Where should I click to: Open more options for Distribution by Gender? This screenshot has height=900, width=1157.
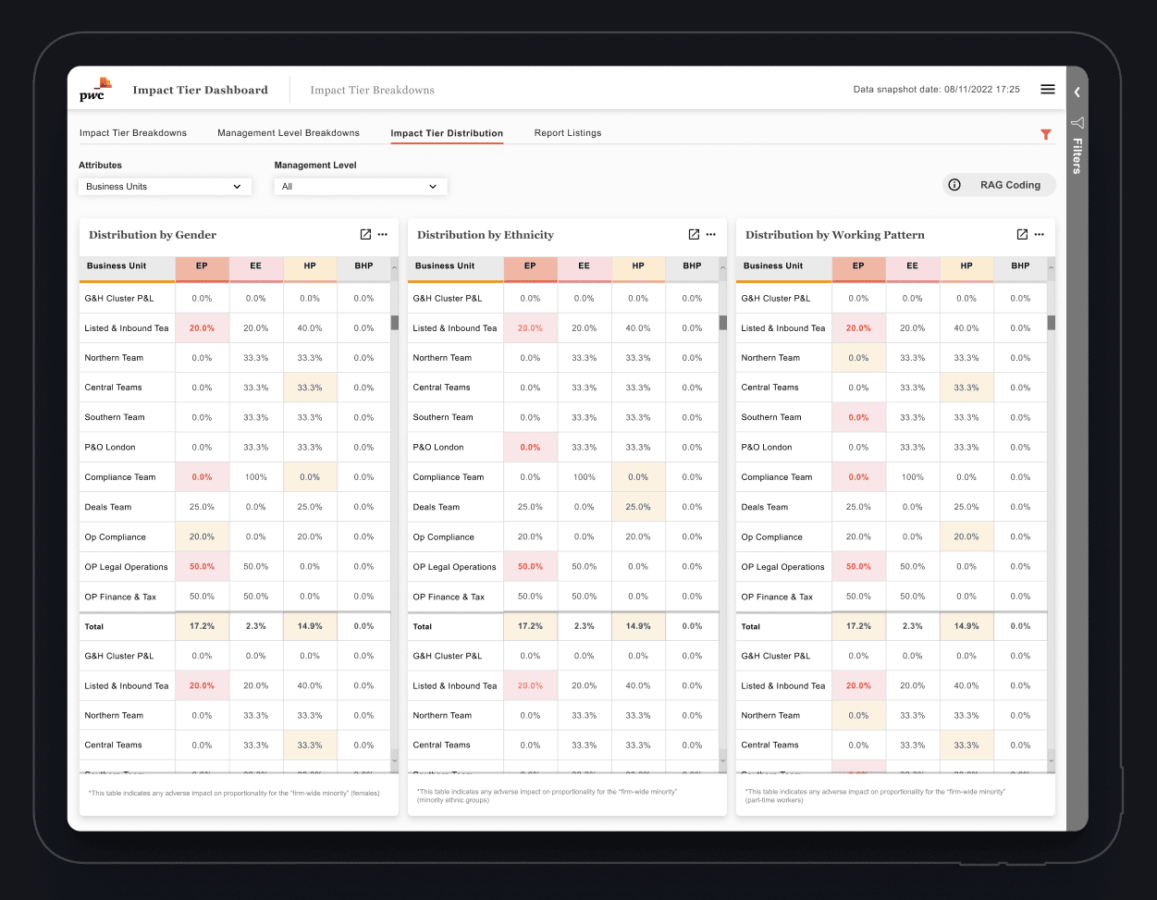pos(383,234)
